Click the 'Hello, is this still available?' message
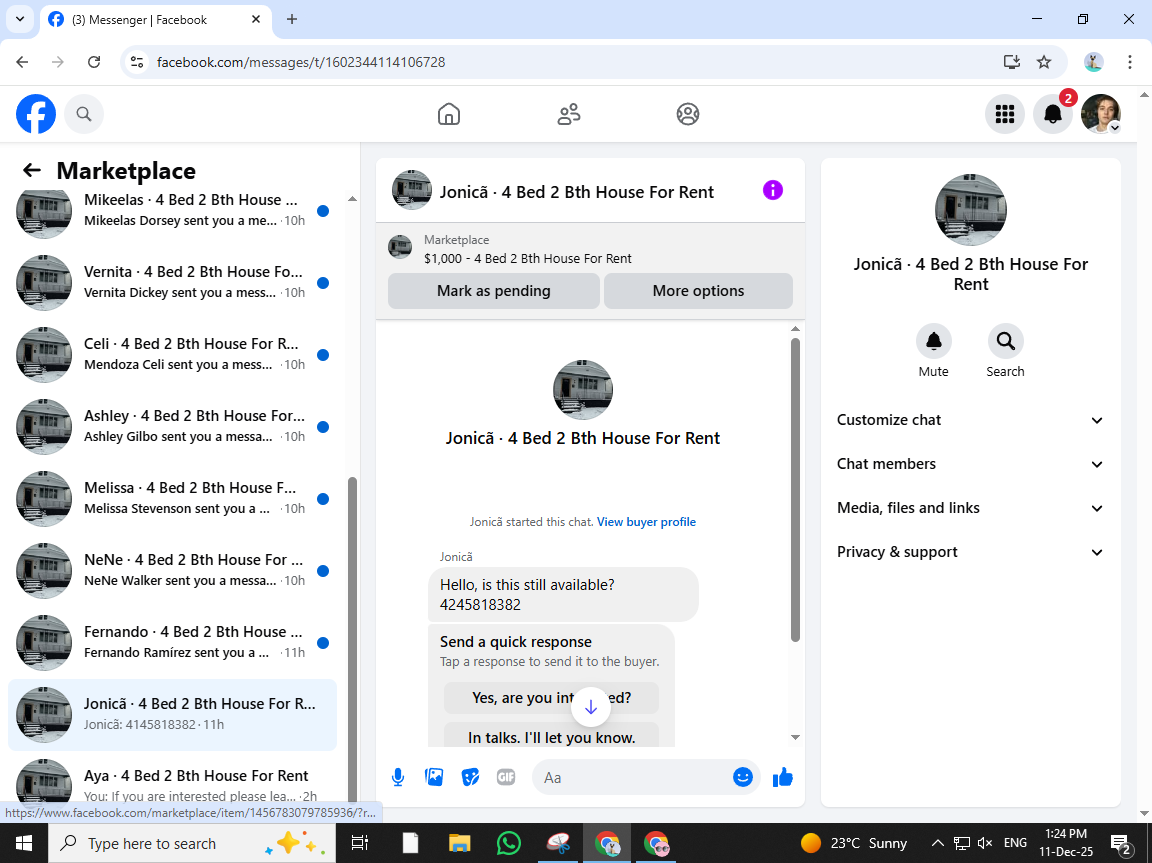Viewport: 1152px width, 863px height. [563, 595]
